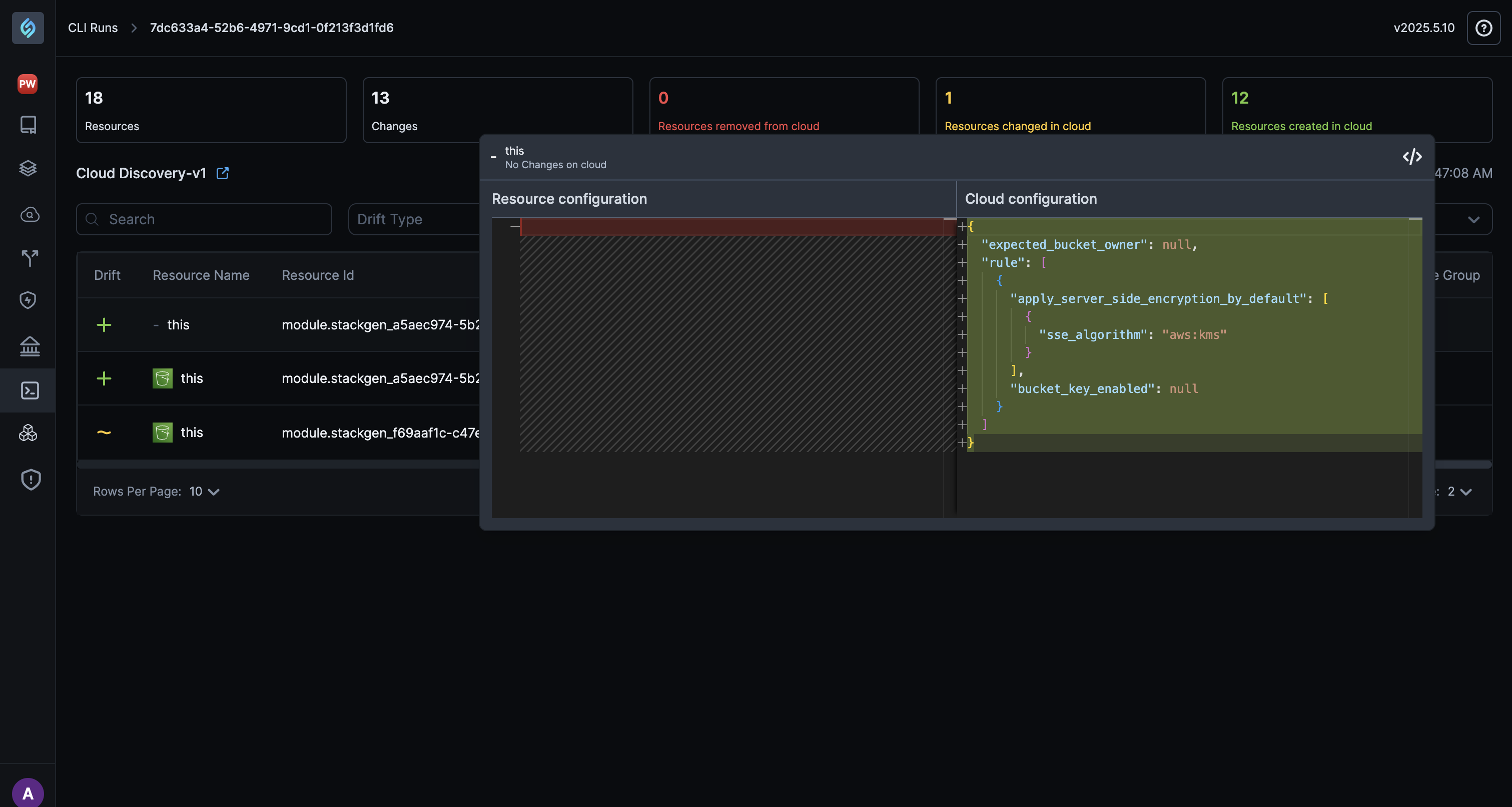This screenshot has width=1512, height=807.
Task: Open the governance bank sidebar icon
Action: (30, 346)
